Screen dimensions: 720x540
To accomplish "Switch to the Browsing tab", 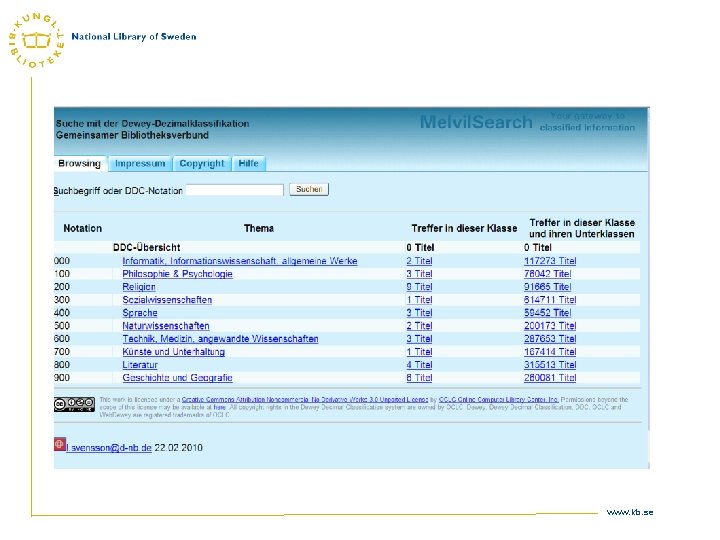I will pyautogui.click(x=80, y=163).
